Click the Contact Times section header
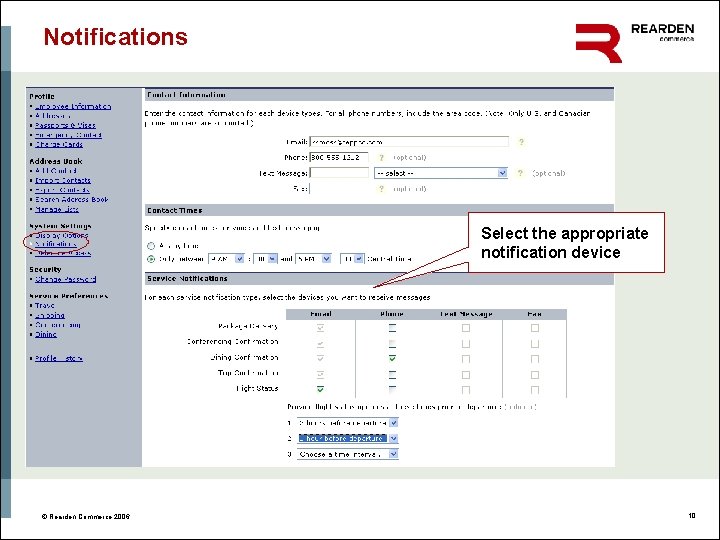Image resolution: width=720 pixels, height=540 pixels. (379, 210)
